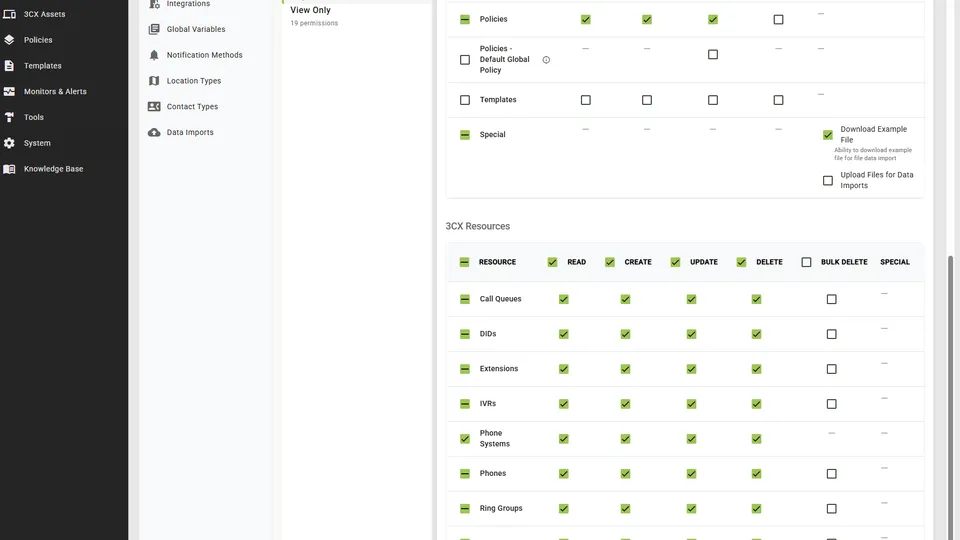Toggle the READ column header checkbox

552,262
